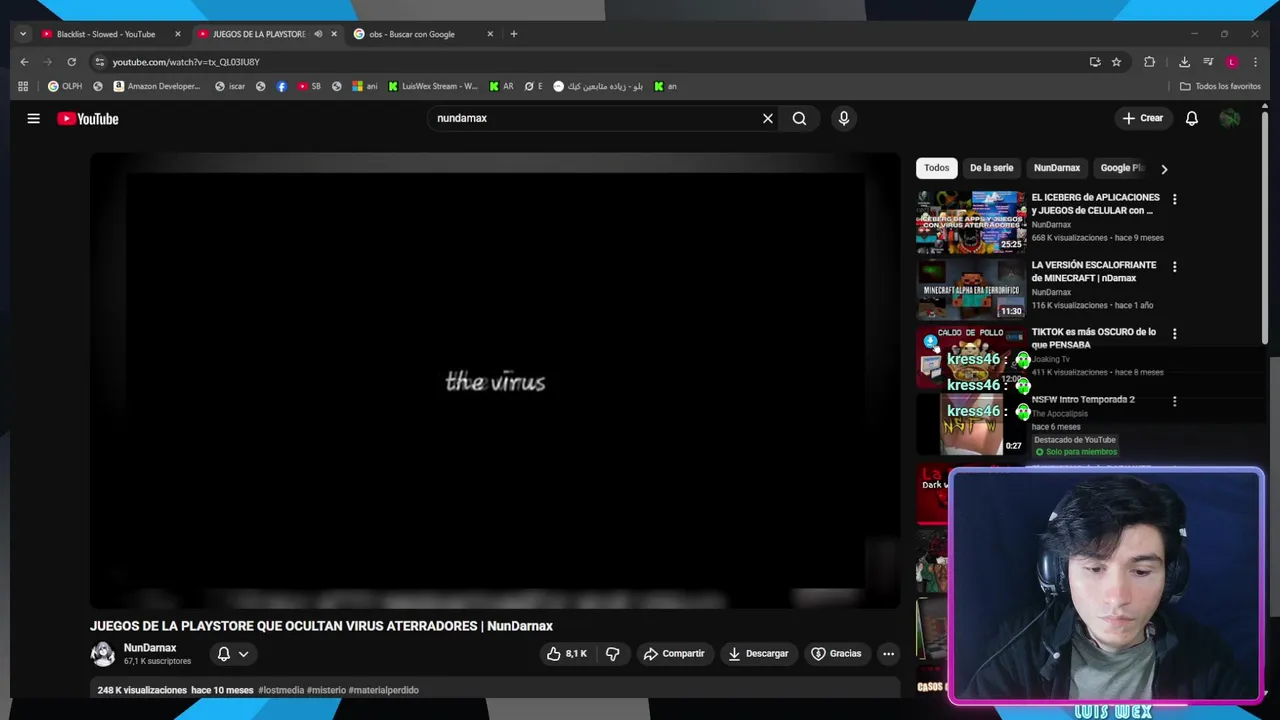The width and height of the screenshot is (1280, 720).
Task: Open LA VERSIÓN ESCALOFRIANTE de MINECRAFT thumbnail
Action: (970, 289)
